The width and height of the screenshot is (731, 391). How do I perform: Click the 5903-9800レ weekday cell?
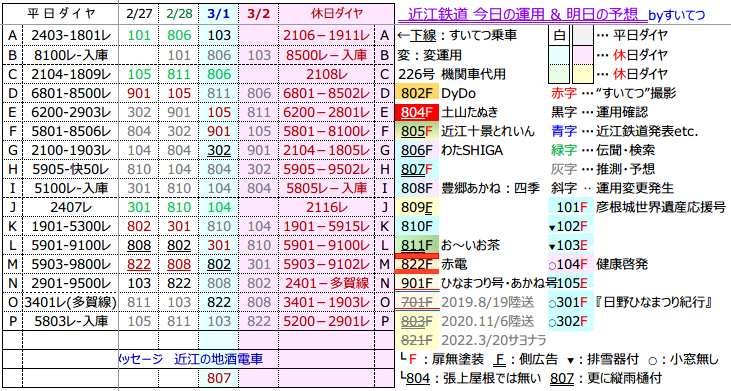pos(71,264)
